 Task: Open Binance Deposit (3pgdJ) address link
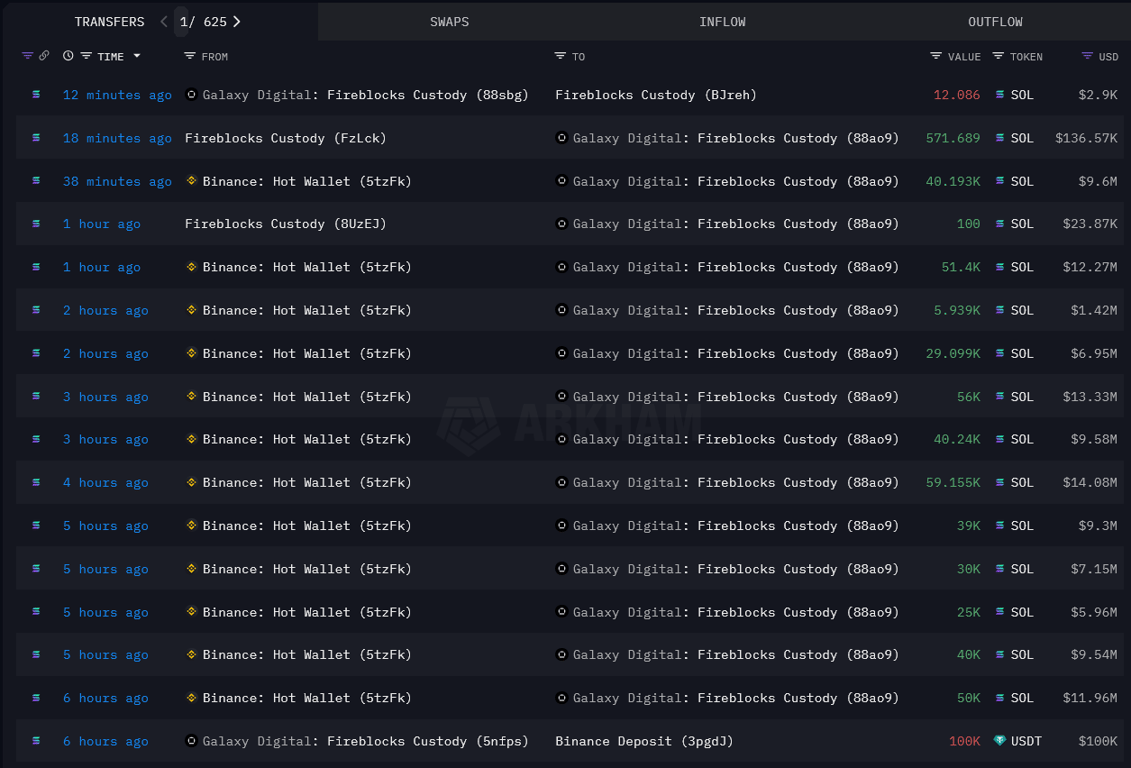click(x=644, y=741)
